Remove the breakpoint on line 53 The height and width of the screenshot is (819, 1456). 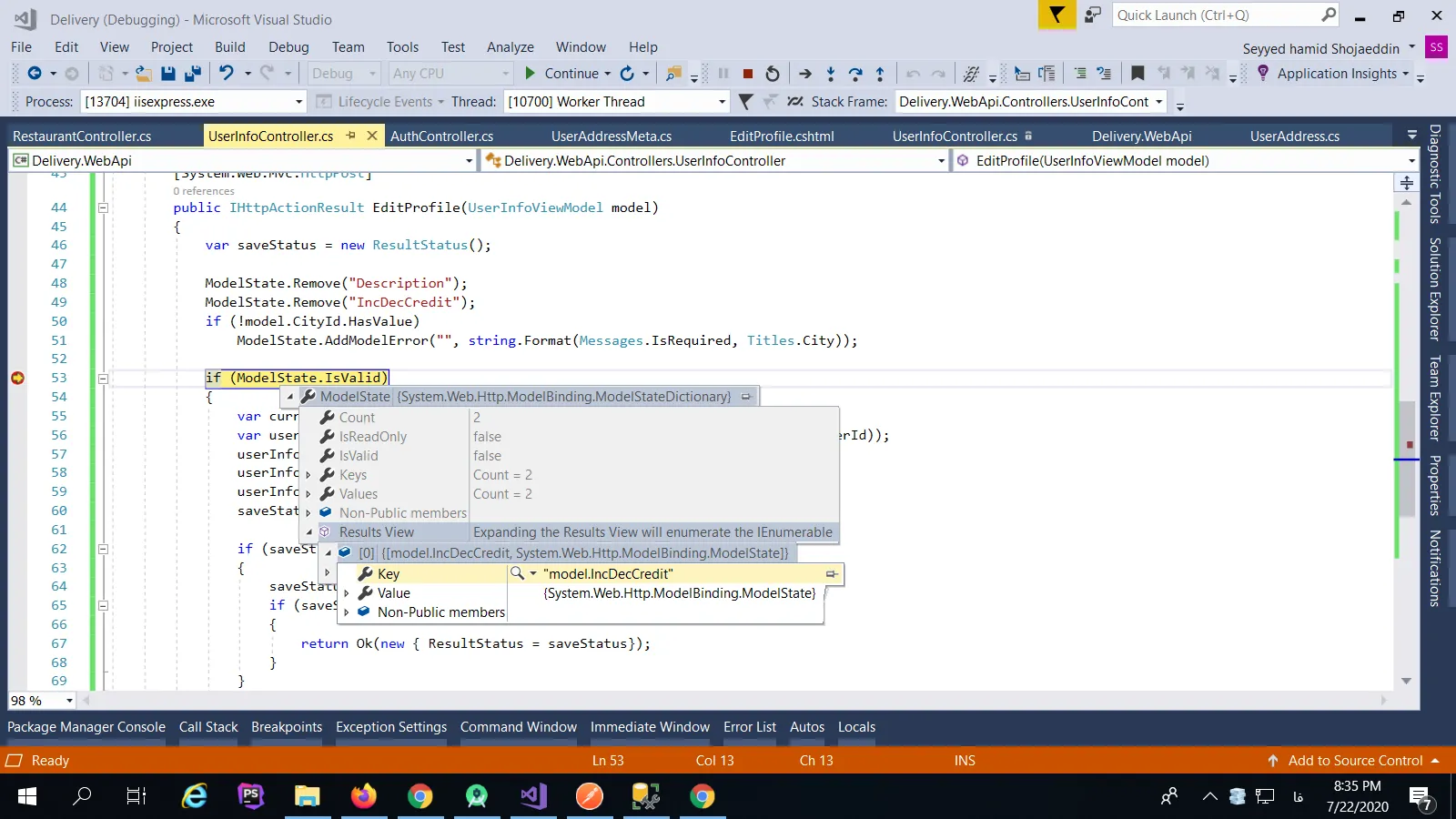17,378
